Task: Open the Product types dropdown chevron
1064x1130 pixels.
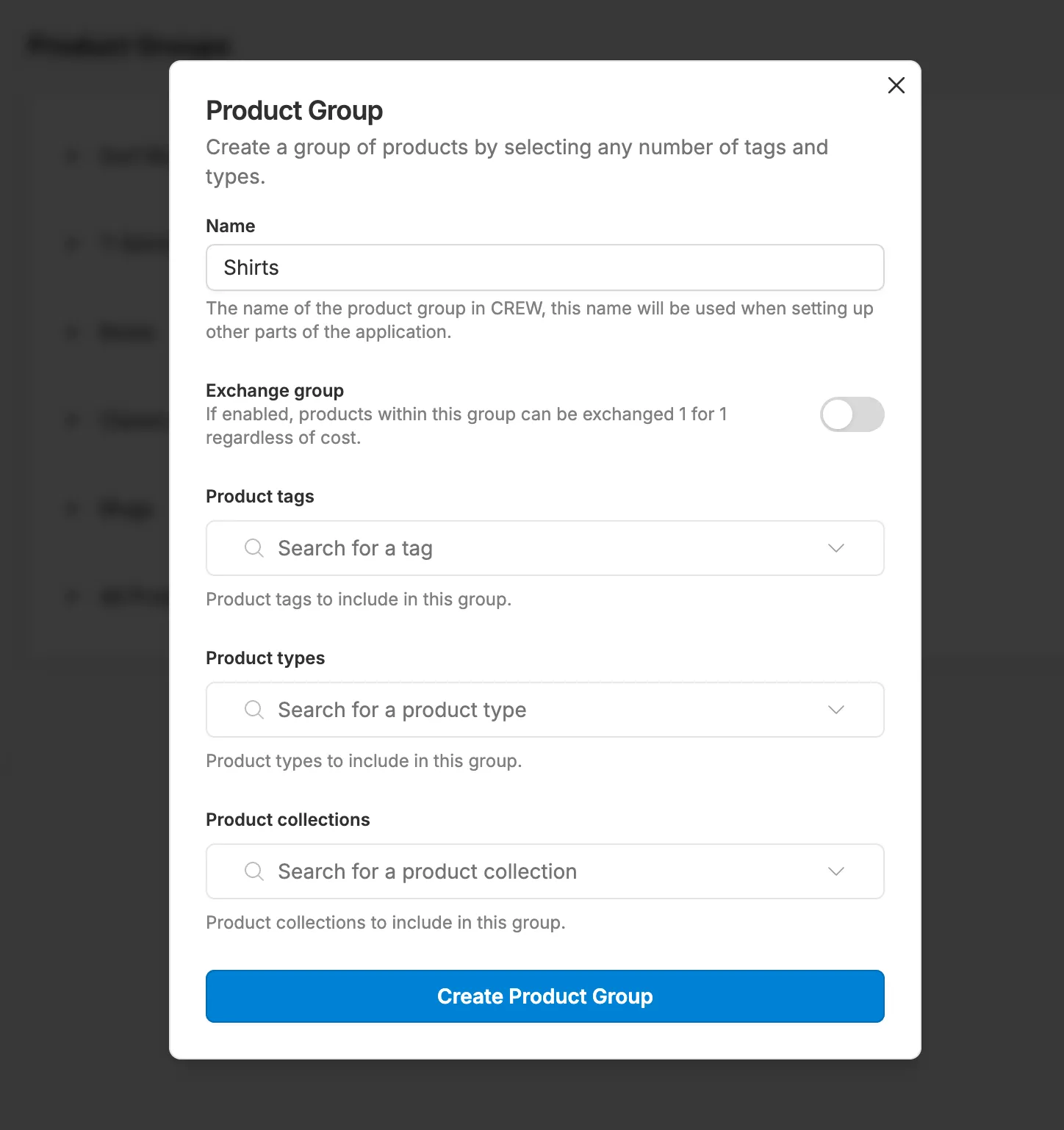Action: (835, 710)
